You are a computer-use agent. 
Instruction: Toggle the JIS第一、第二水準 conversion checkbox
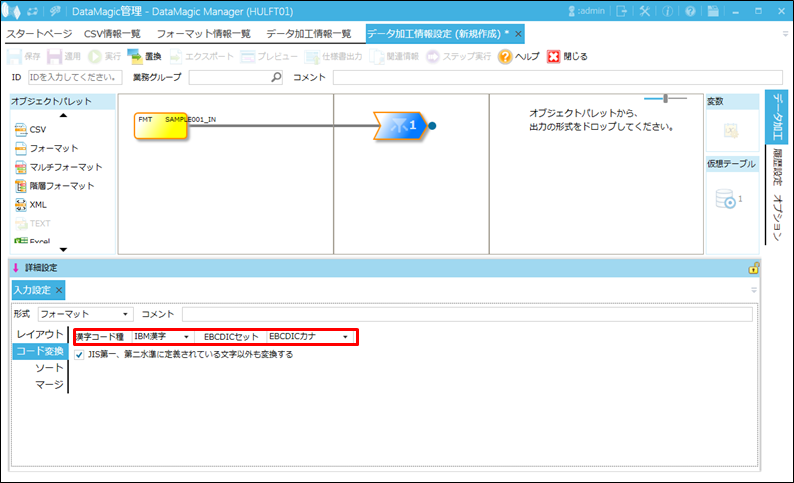pyautogui.click(x=80, y=354)
